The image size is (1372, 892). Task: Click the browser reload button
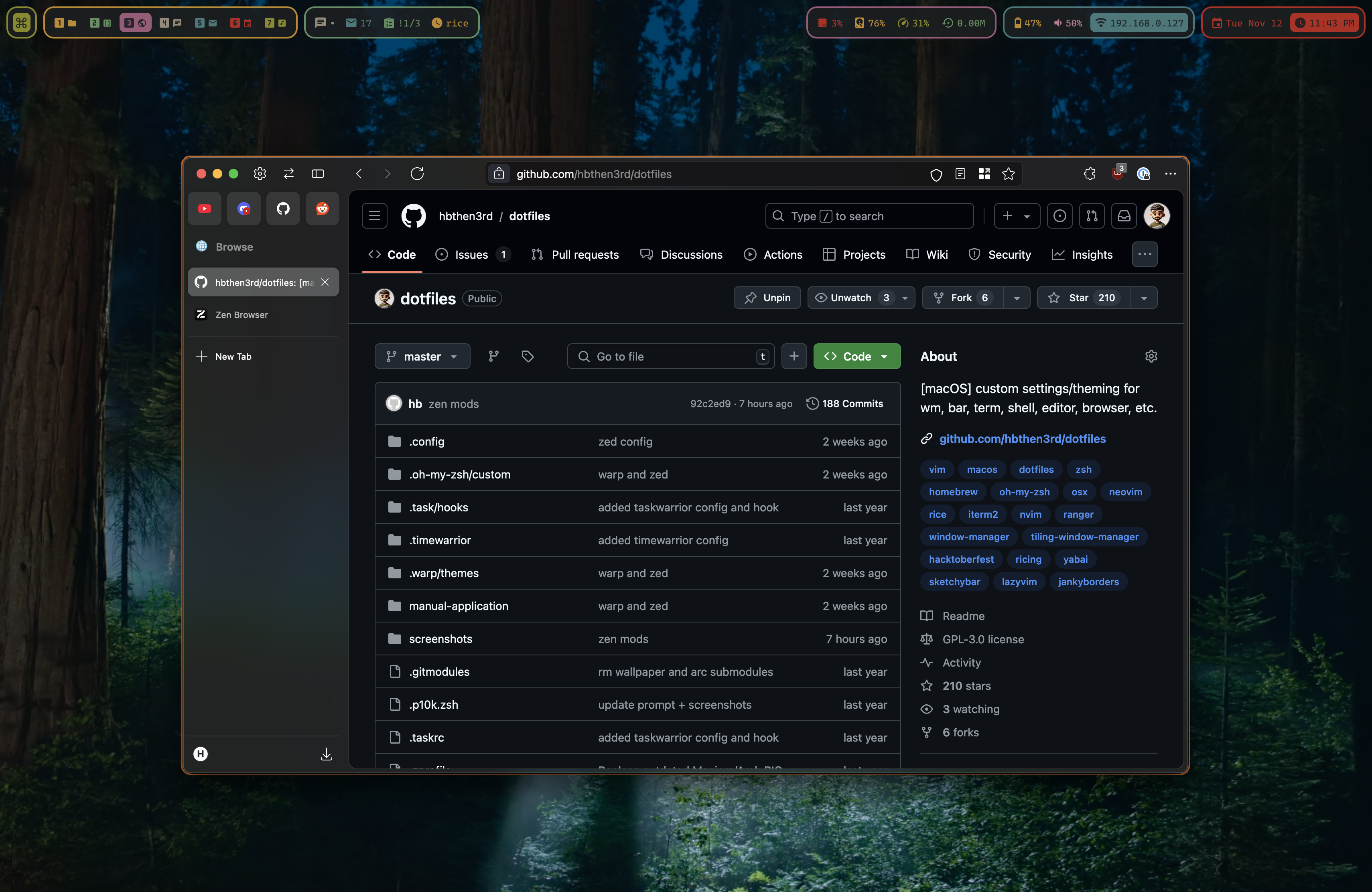coord(417,173)
